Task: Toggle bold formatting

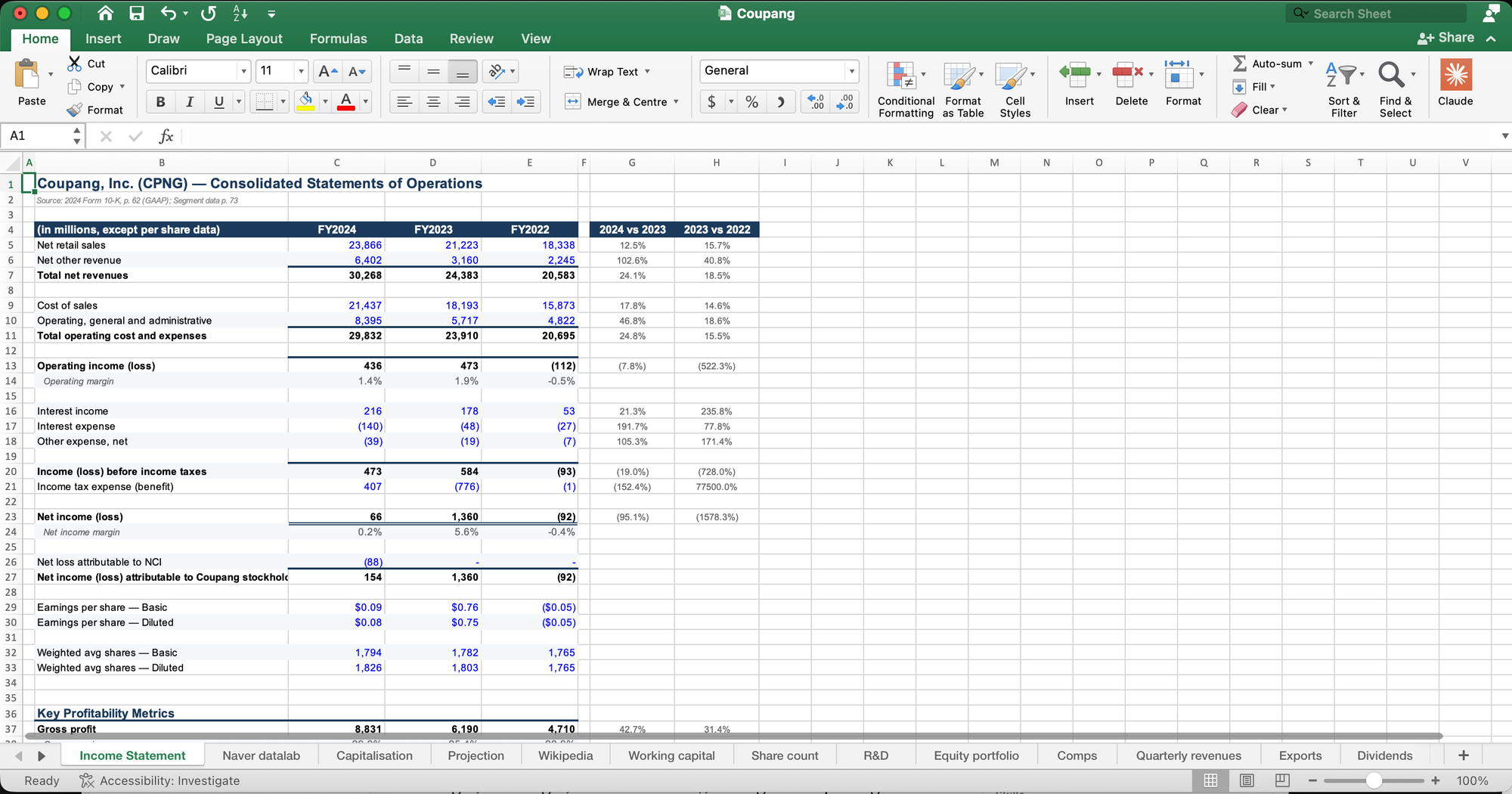Action: click(160, 102)
